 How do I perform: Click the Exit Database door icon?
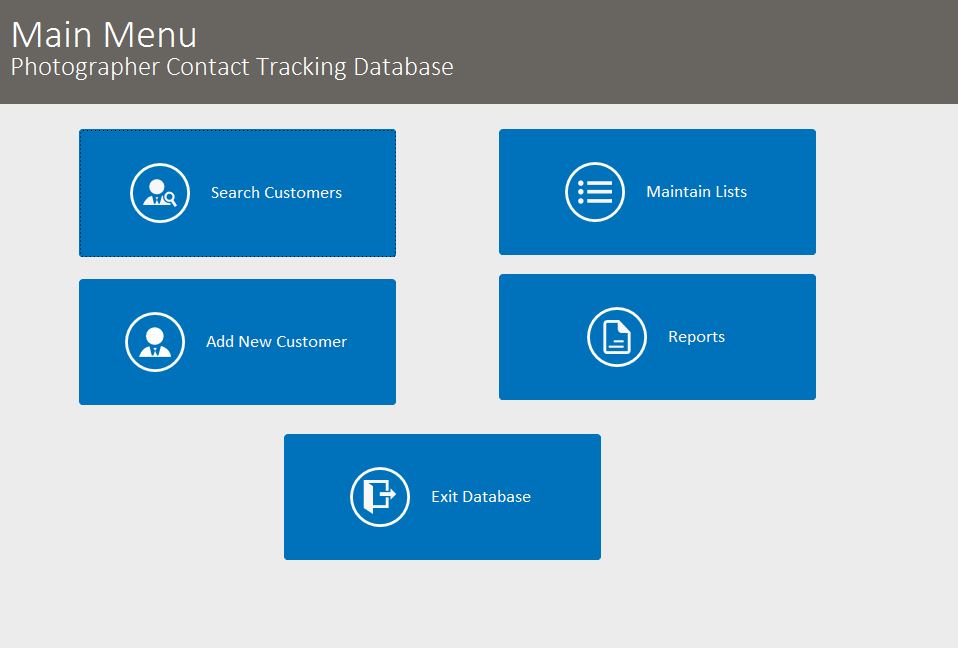coord(380,497)
